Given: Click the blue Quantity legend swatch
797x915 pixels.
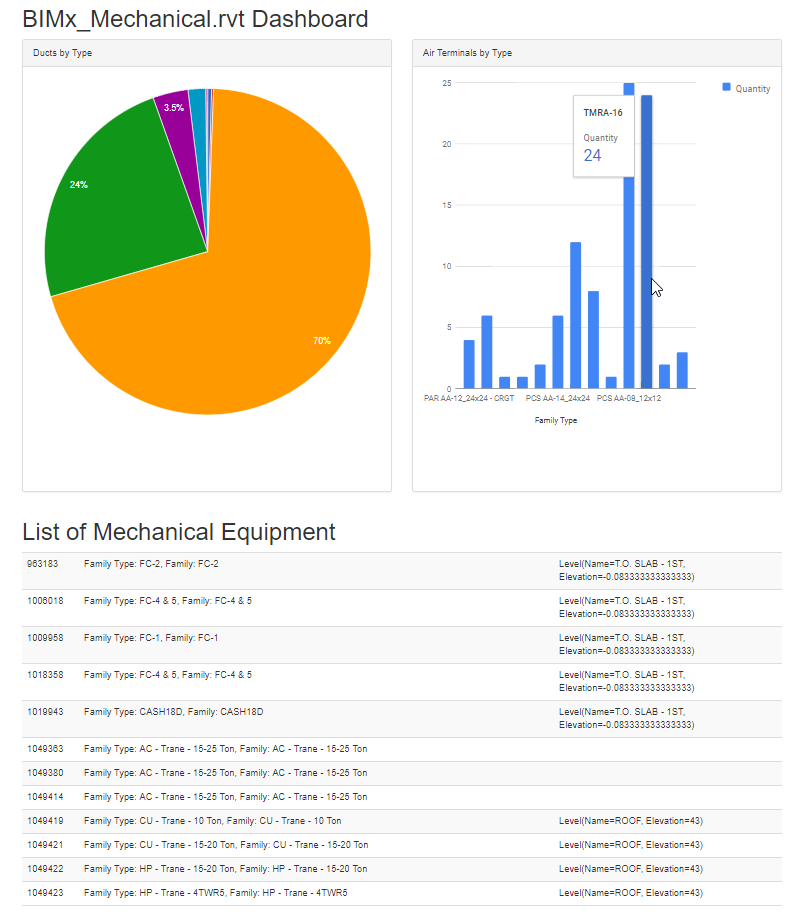Looking at the screenshot, I should [726, 88].
